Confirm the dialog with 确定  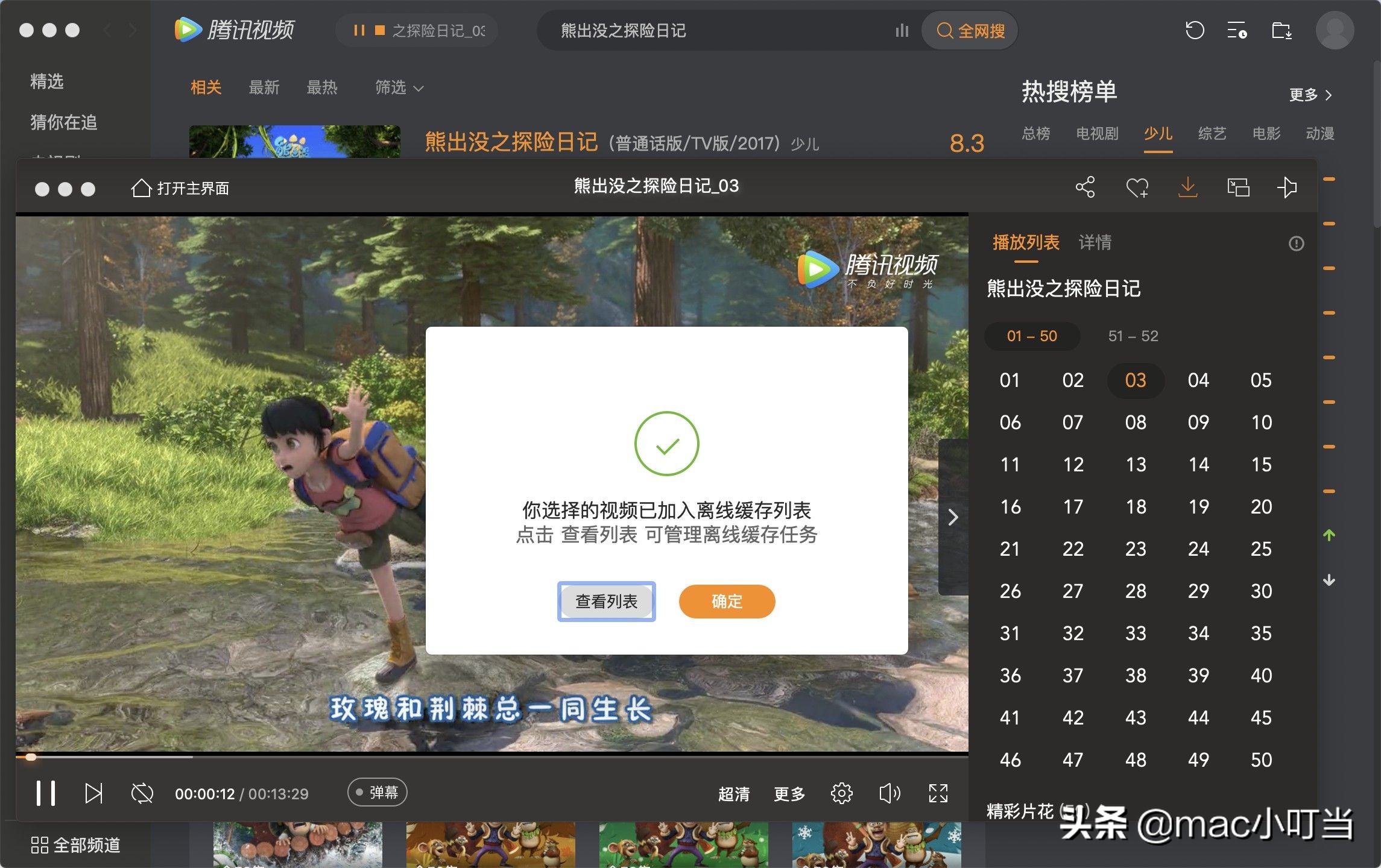(x=727, y=601)
